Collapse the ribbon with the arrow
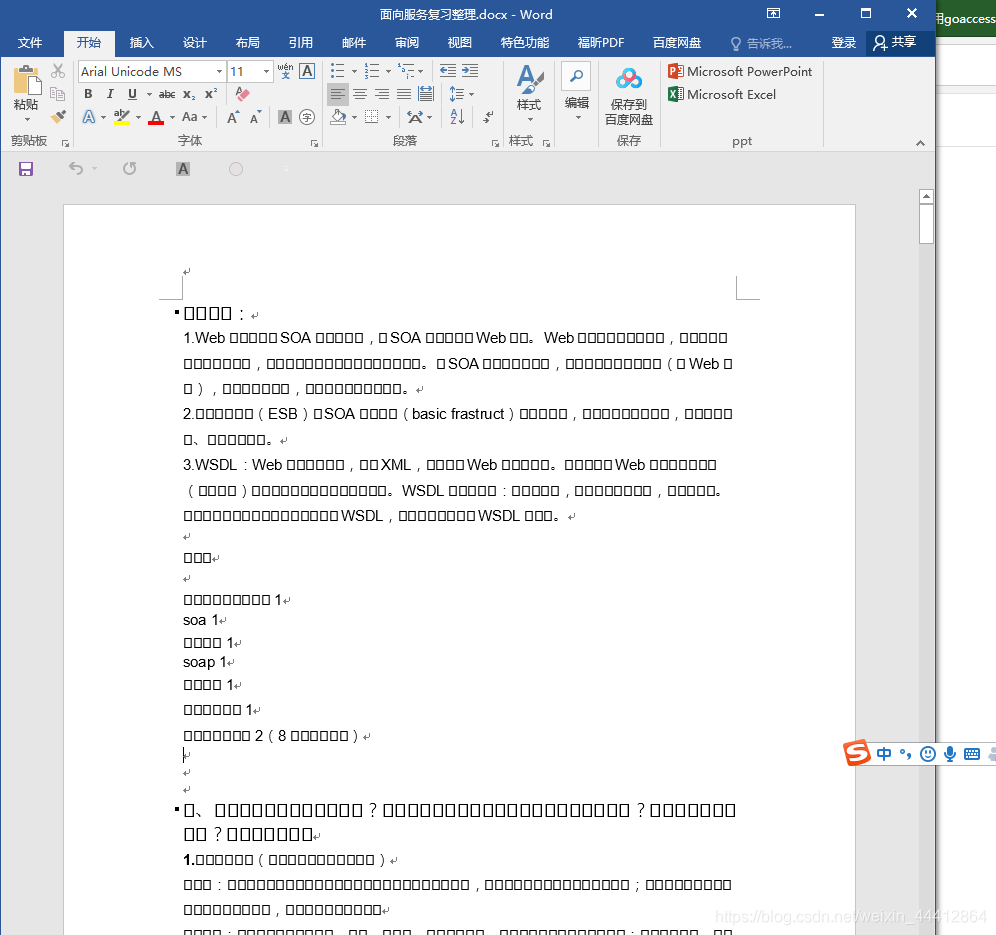This screenshot has width=996, height=935. click(920, 143)
